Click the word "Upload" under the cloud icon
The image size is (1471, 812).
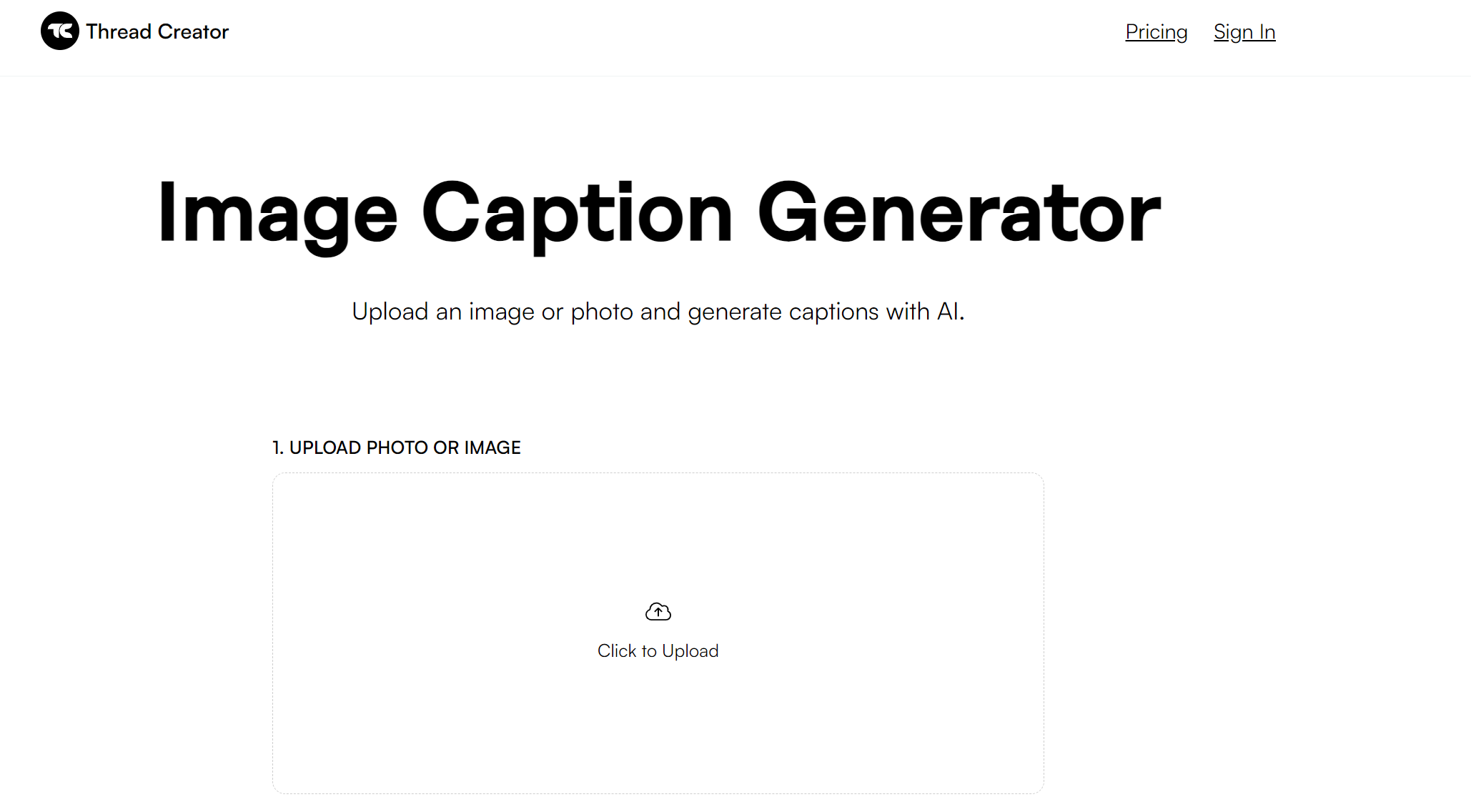tap(690, 651)
